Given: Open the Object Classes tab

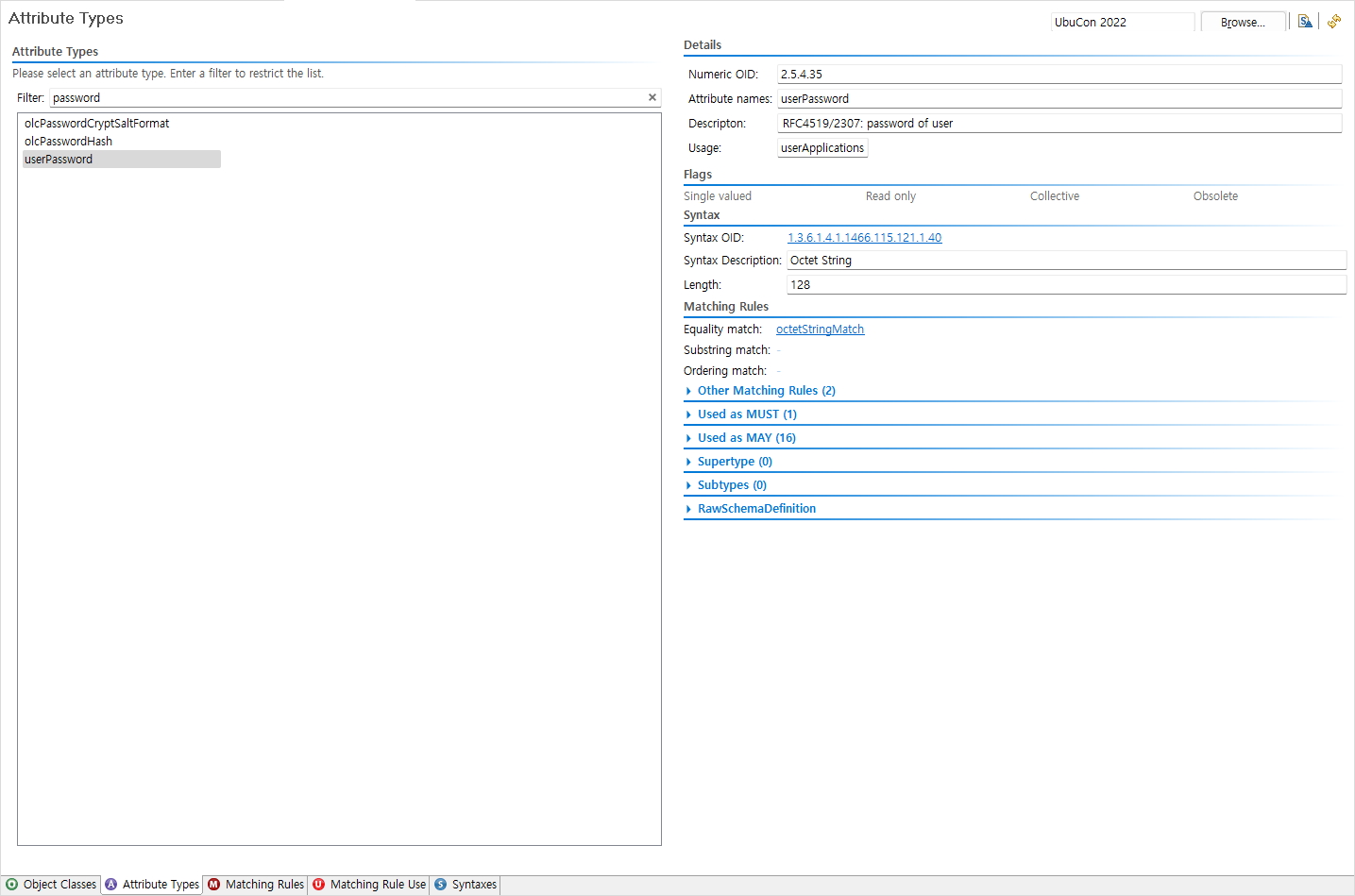Looking at the screenshot, I should (x=52, y=885).
